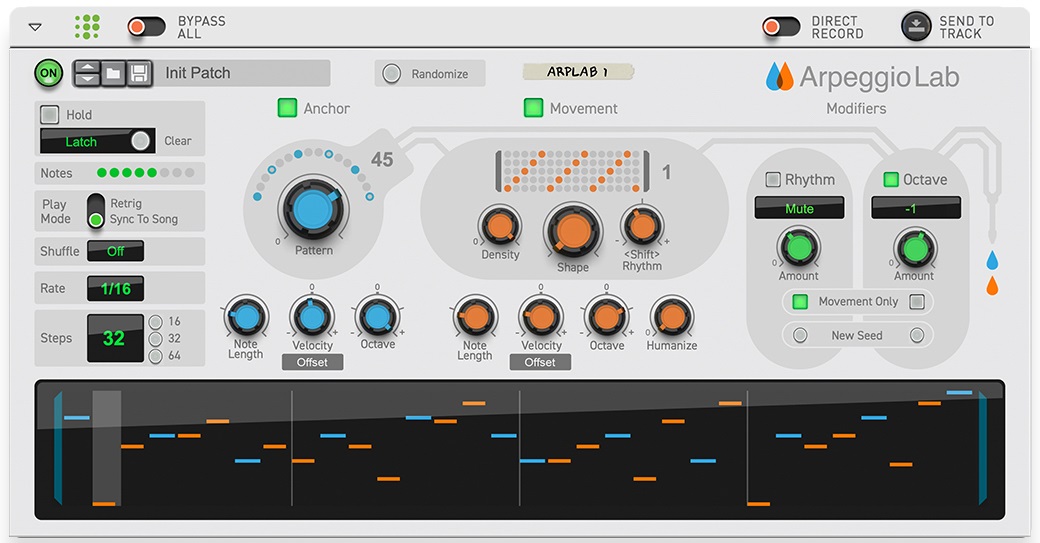Enable the Rhythm modifier checkbox
The width and height of the screenshot is (1040, 543).
(773, 179)
